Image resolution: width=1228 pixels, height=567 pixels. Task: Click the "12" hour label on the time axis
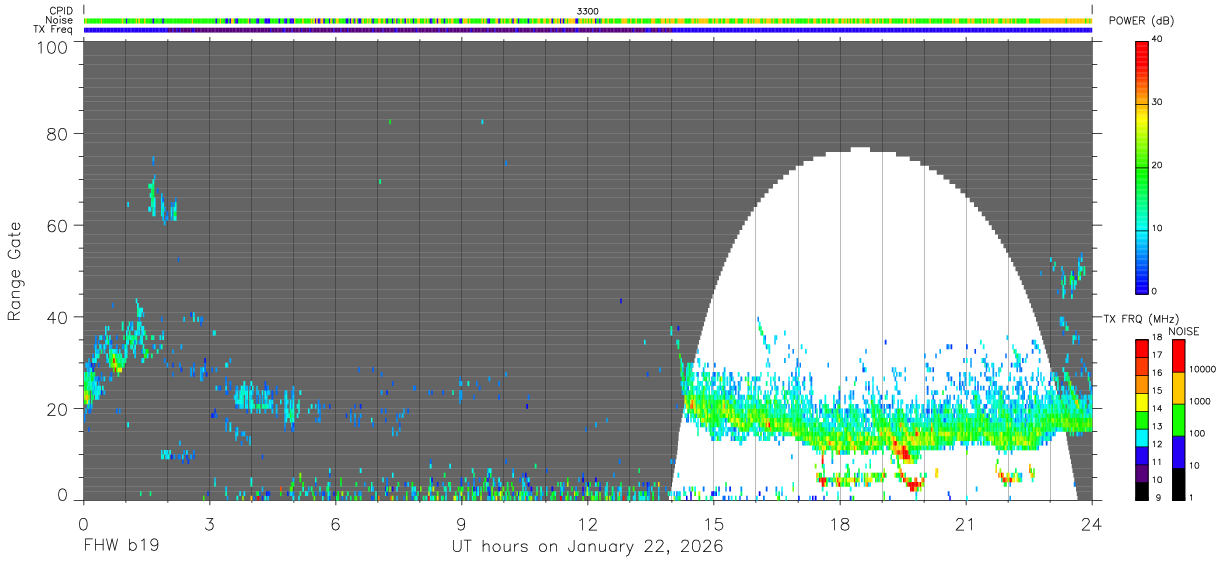tap(587, 523)
